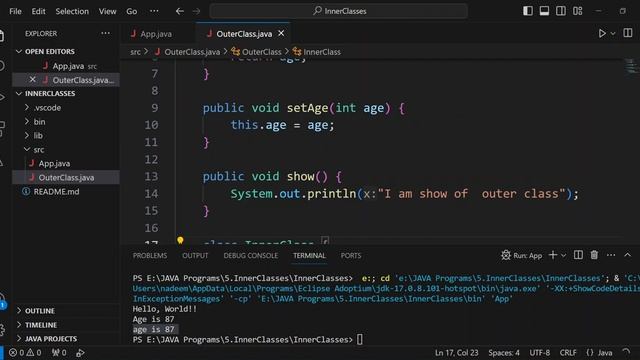Switch to the Ports panel tab

click(x=351, y=256)
